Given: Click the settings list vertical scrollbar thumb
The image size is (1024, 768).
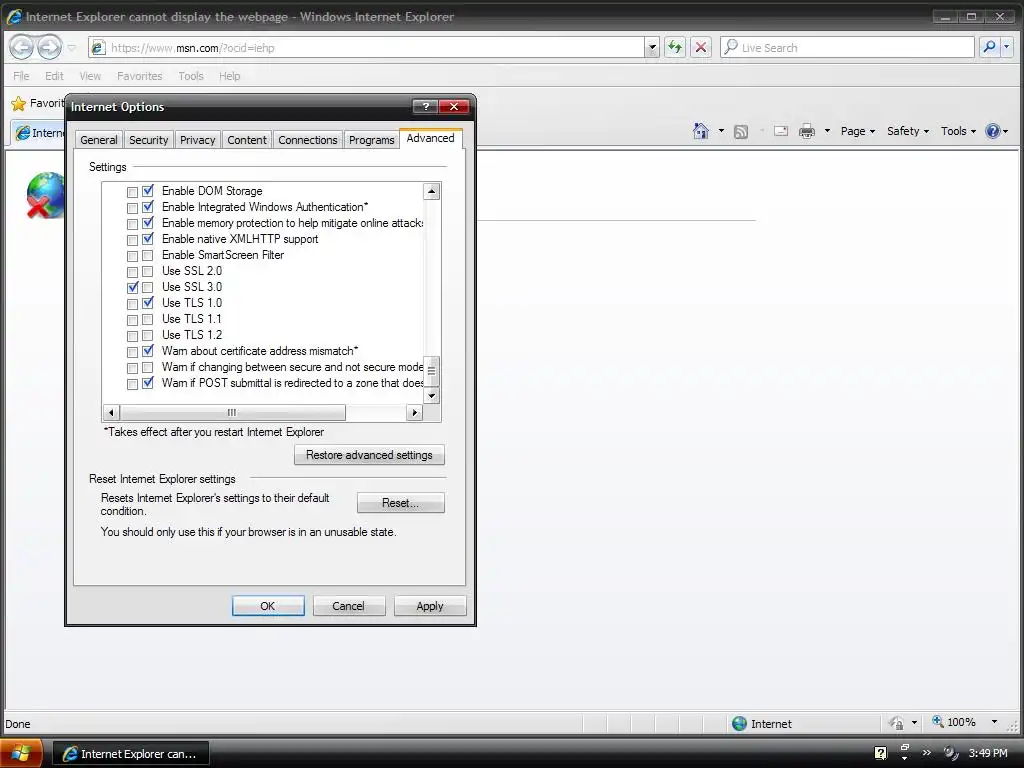Looking at the screenshot, I should pyautogui.click(x=431, y=371).
